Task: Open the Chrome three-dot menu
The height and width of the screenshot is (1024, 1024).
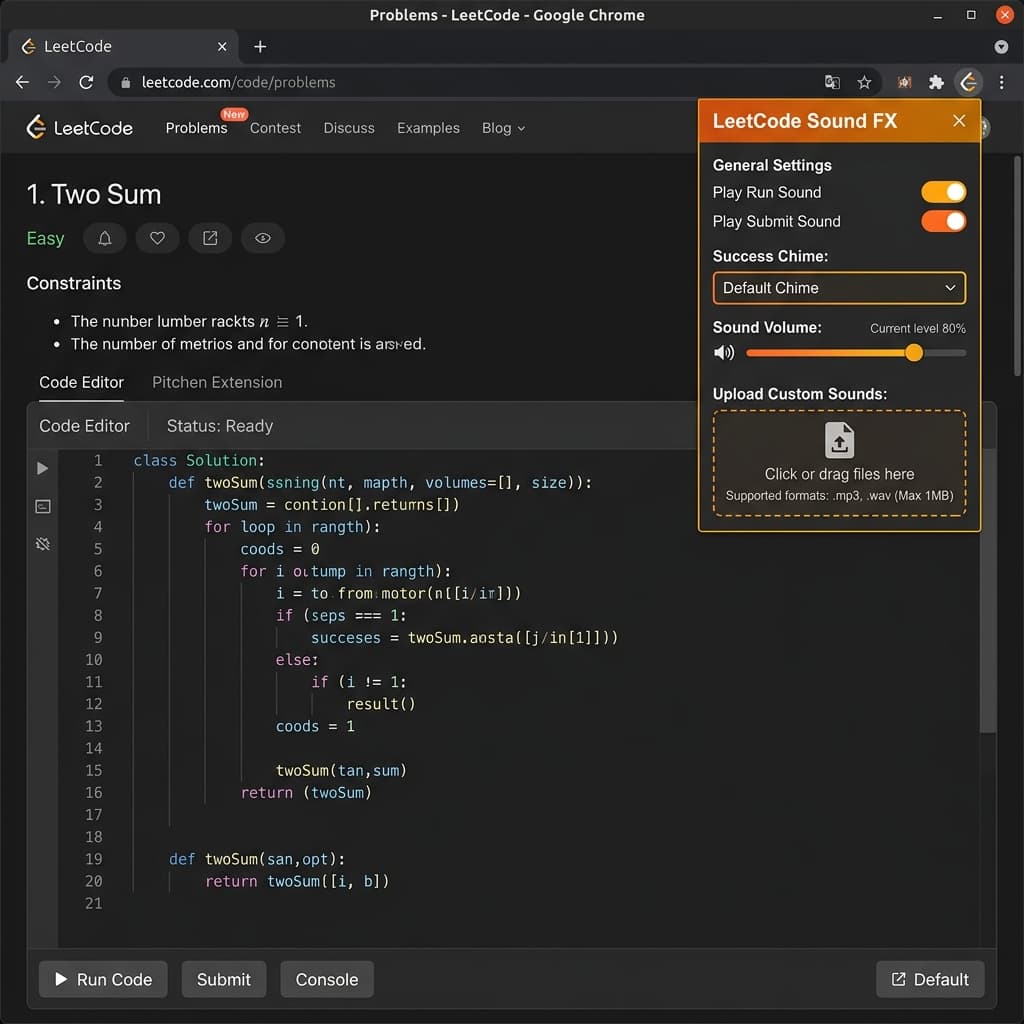Action: point(1001,82)
